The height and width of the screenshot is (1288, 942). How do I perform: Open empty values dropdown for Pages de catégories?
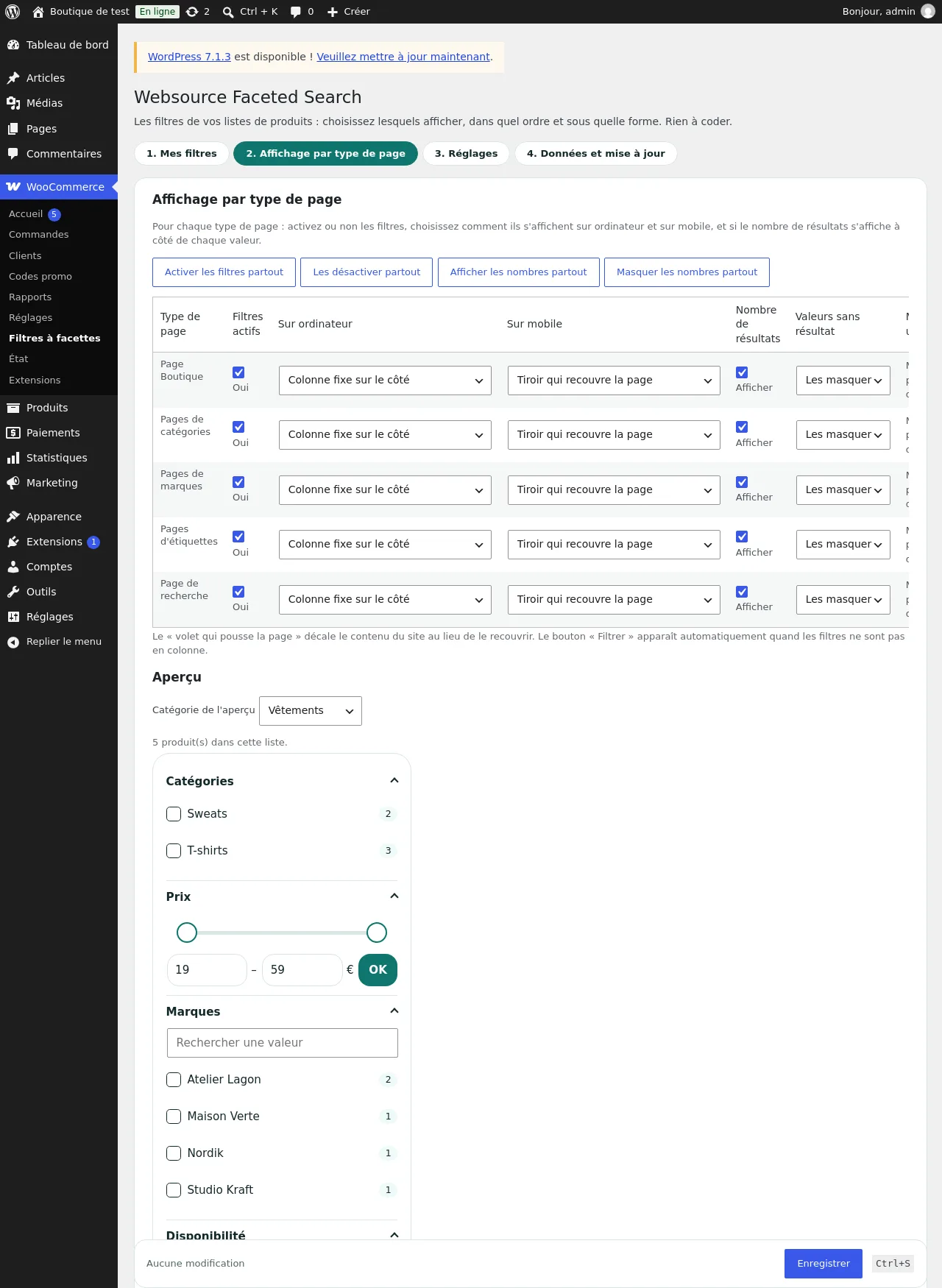843,435
